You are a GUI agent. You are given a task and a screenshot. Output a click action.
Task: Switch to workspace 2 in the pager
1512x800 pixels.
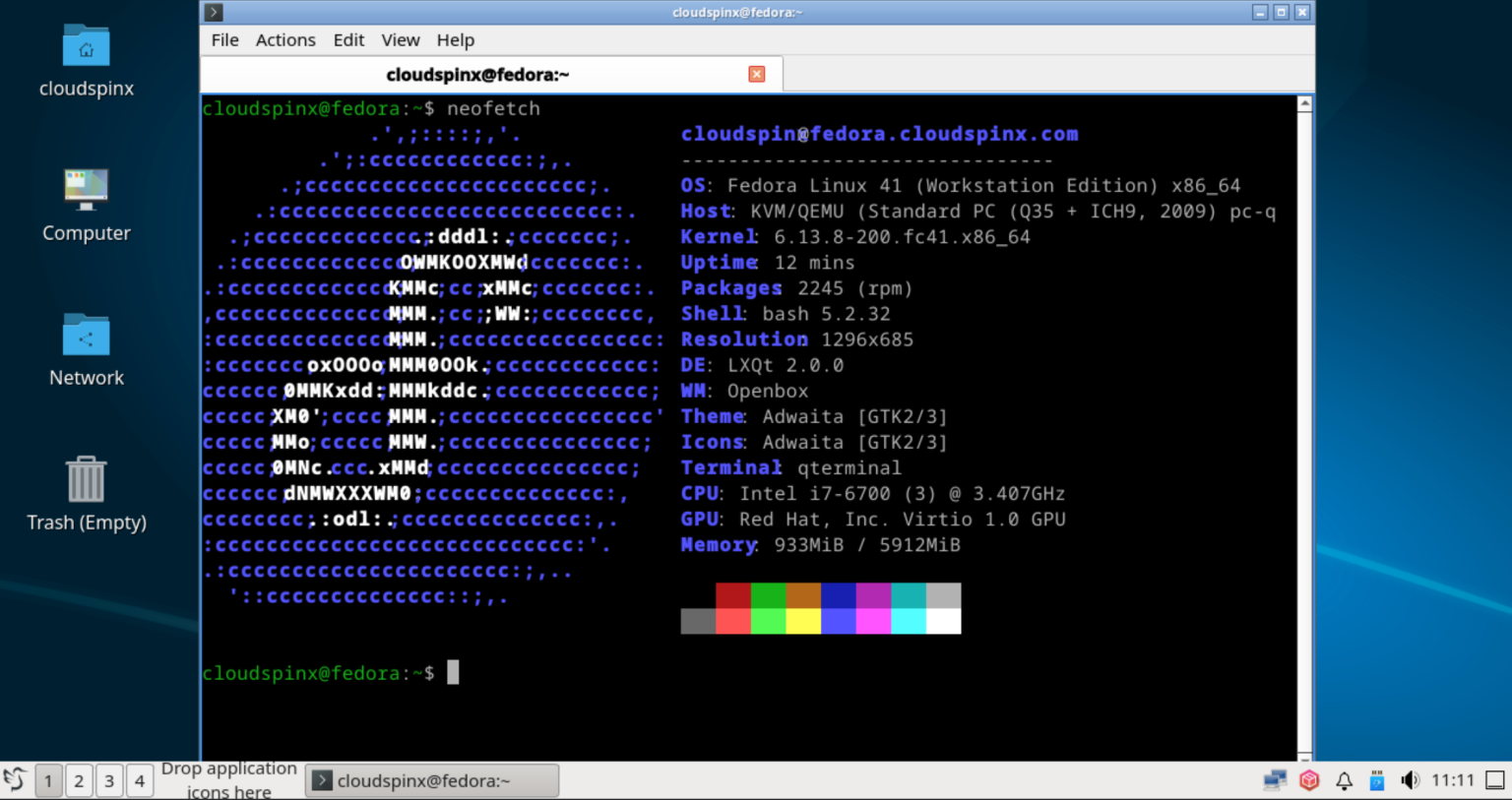[x=79, y=780]
